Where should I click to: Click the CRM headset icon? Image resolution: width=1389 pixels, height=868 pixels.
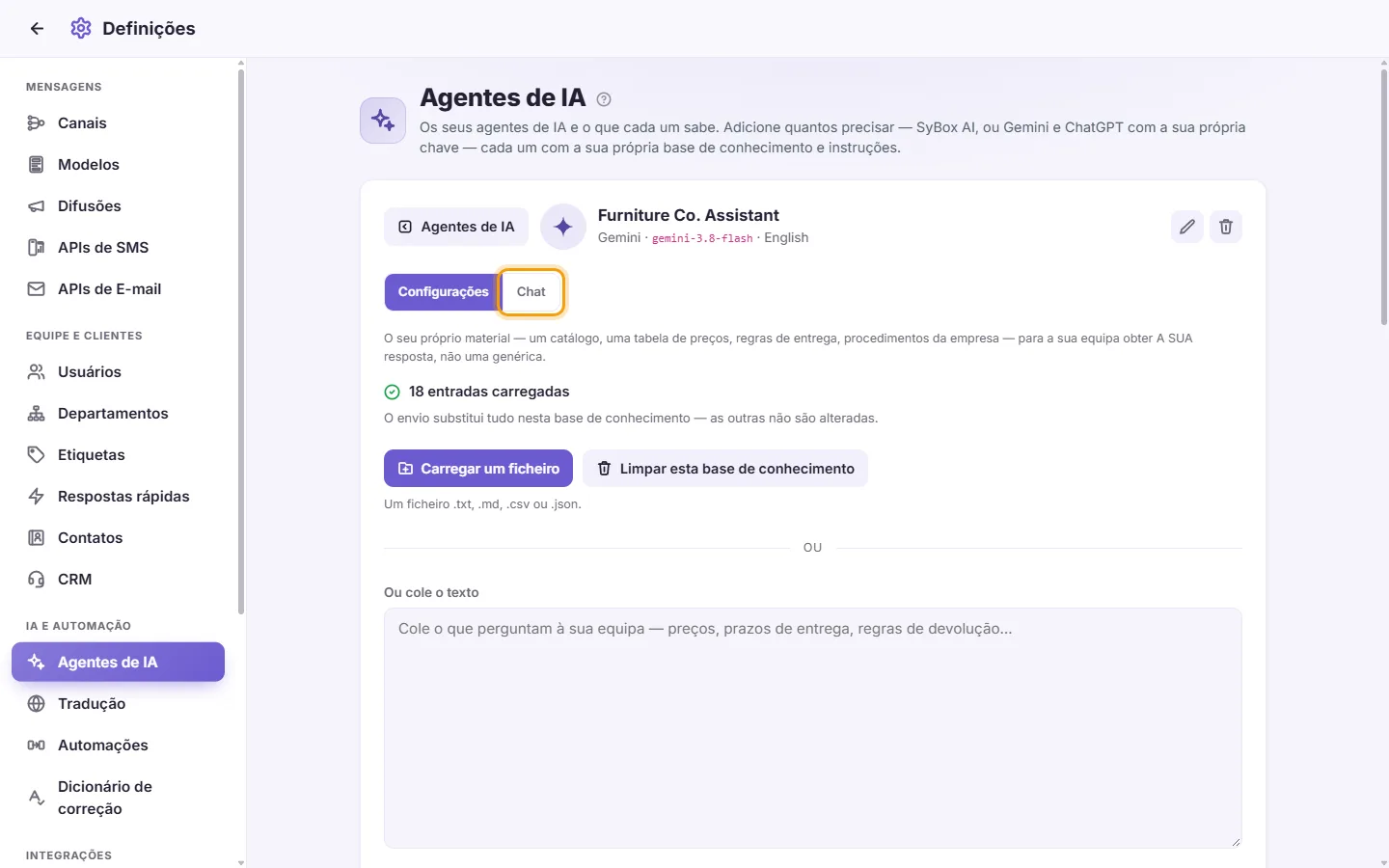[37, 580]
